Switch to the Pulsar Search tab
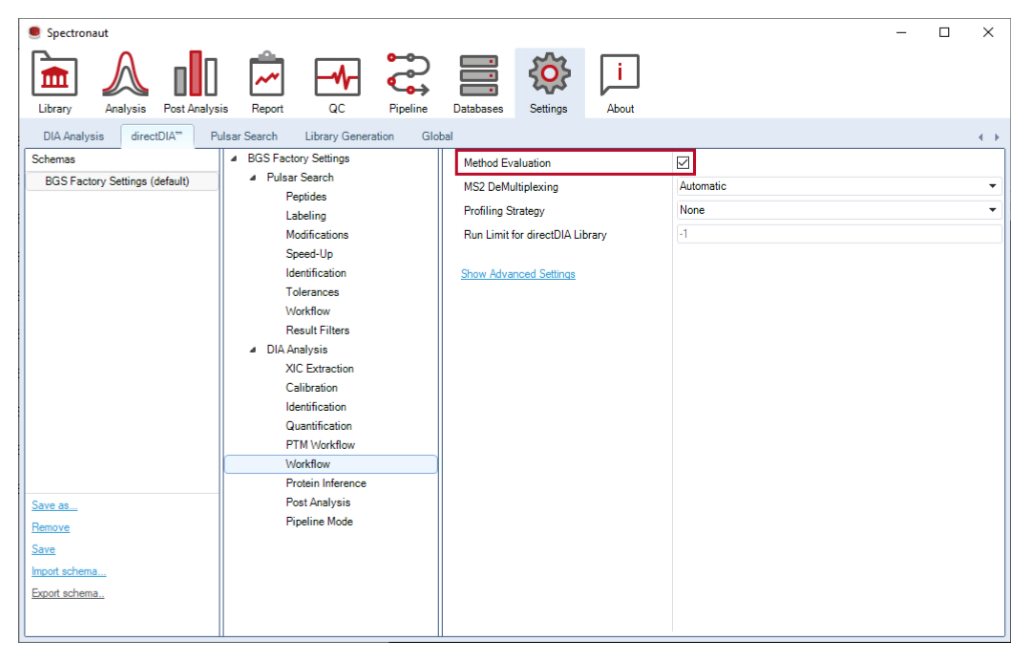This screenshot has height=661, width=1029. tap(243, 136)
